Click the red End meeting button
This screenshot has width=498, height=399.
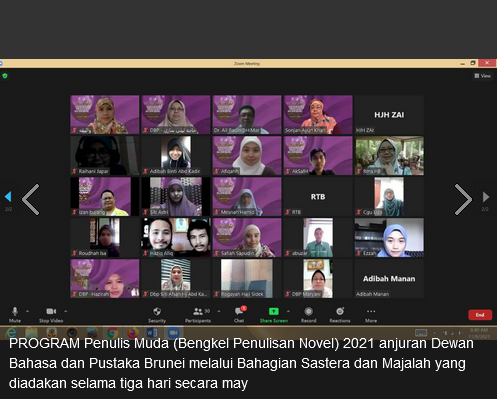coord(480,315)
